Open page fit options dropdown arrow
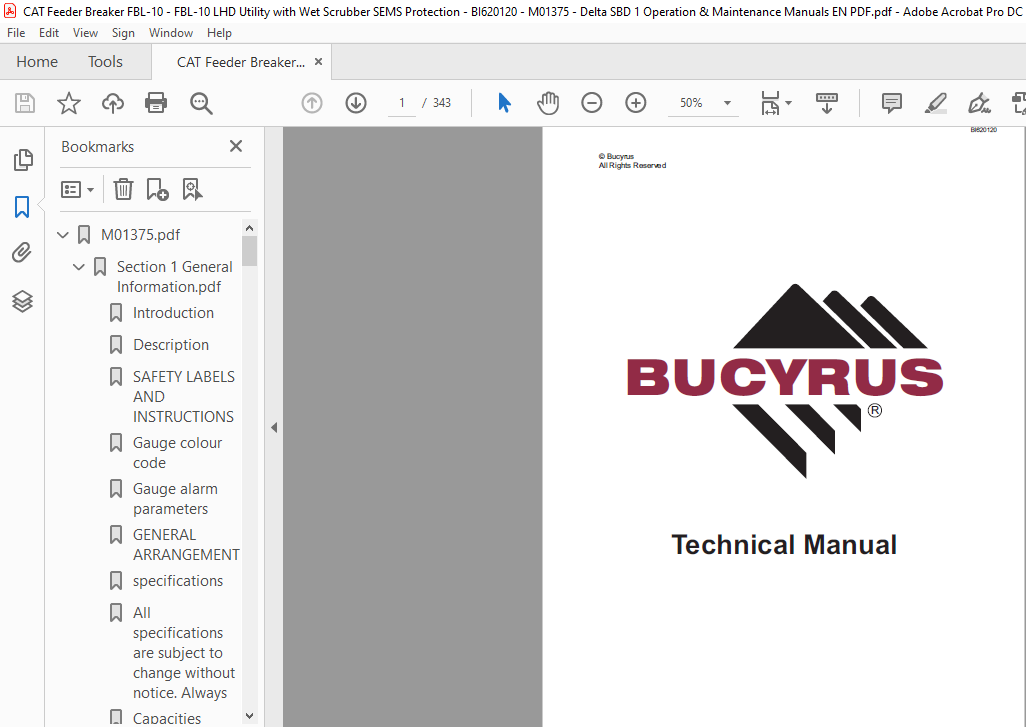Image resolution: width=1026 pixels, height=727 pixels. pyautogui.click(x=788, y=103)
